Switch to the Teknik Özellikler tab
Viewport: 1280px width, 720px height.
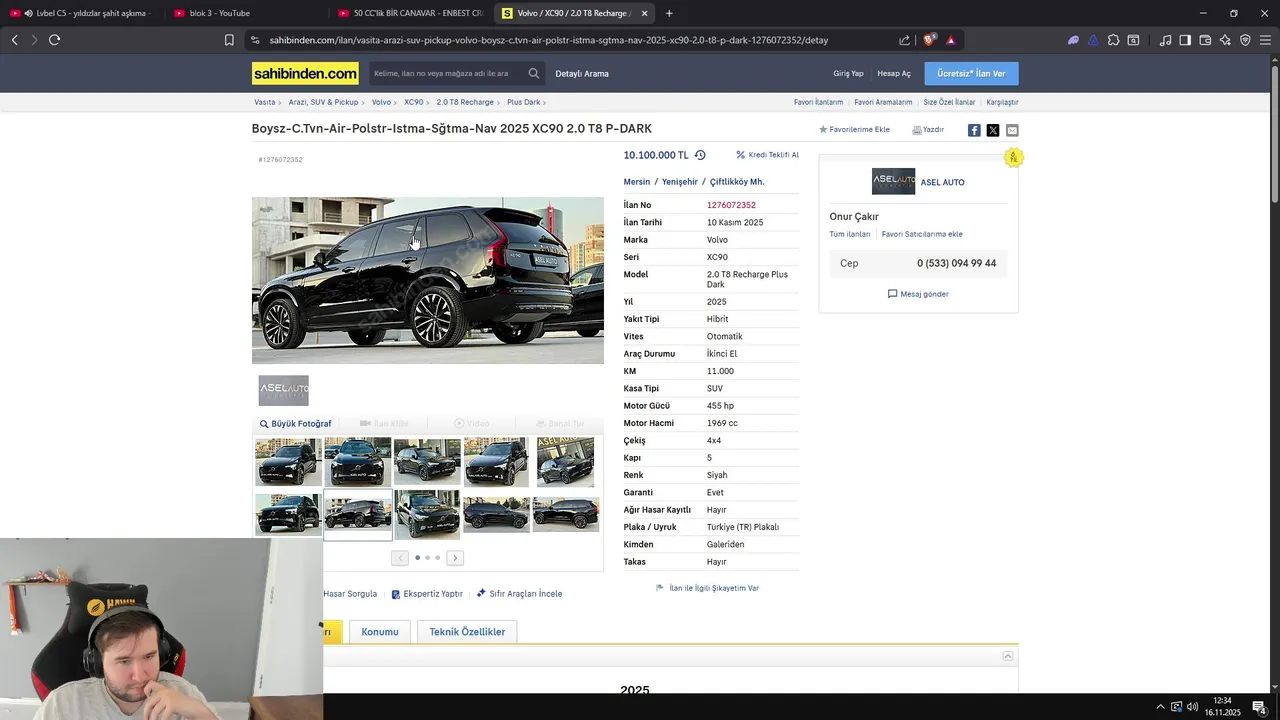coord(467,632)
